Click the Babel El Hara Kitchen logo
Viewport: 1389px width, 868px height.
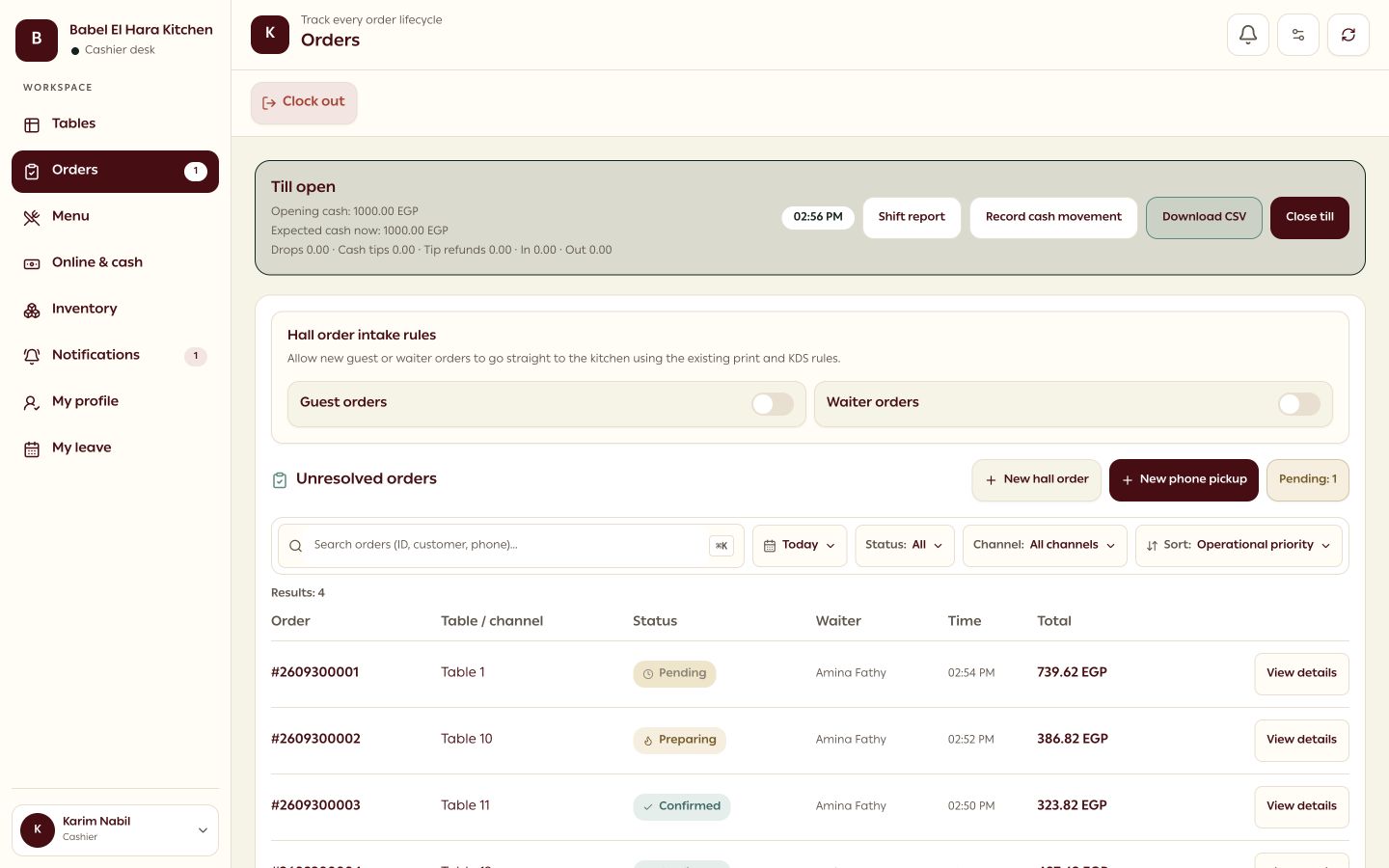(x=37, y=40)
